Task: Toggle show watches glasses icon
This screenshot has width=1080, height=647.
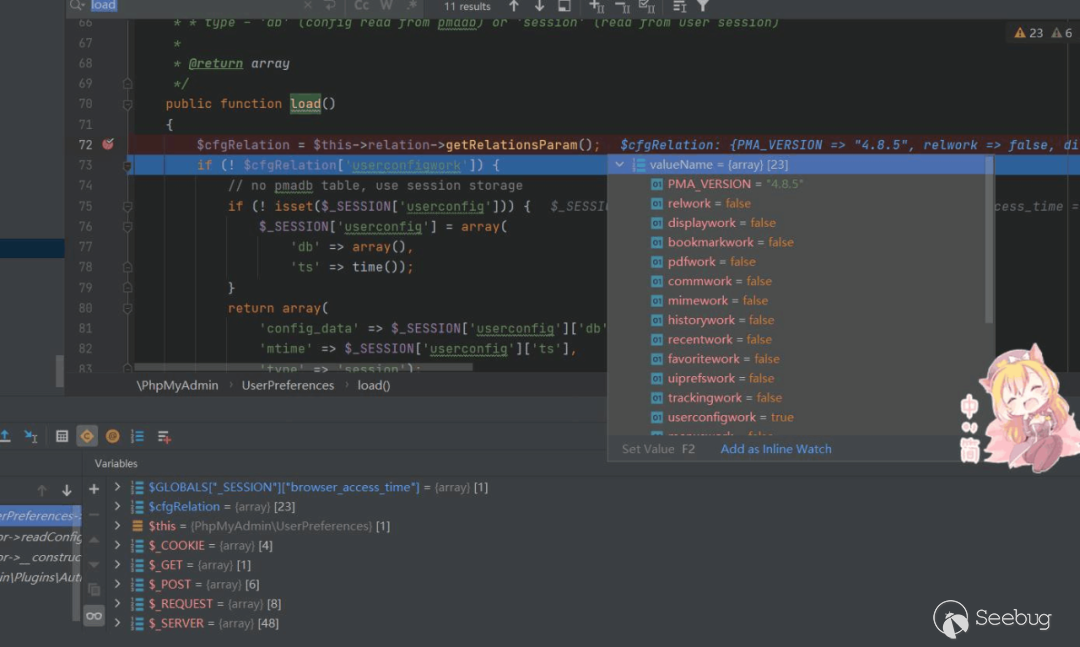Action: click(94, 616)
